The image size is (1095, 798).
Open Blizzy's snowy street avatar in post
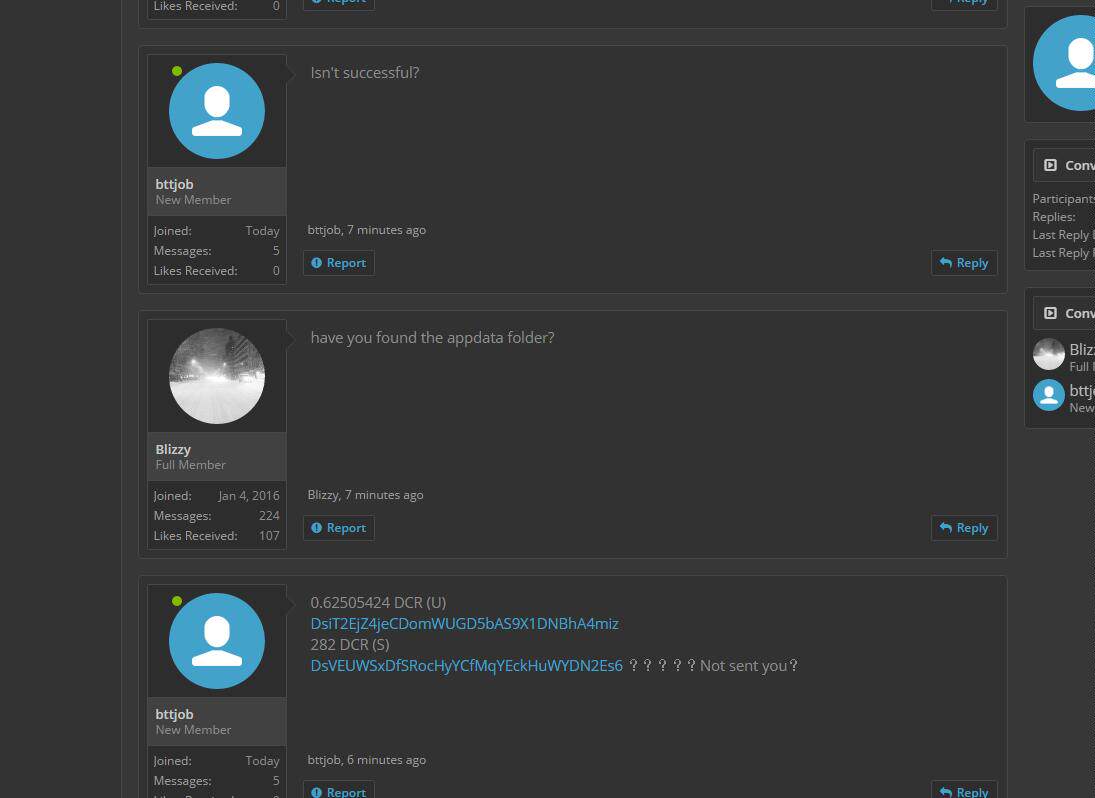pyautogui.click(x=216, y=376)
